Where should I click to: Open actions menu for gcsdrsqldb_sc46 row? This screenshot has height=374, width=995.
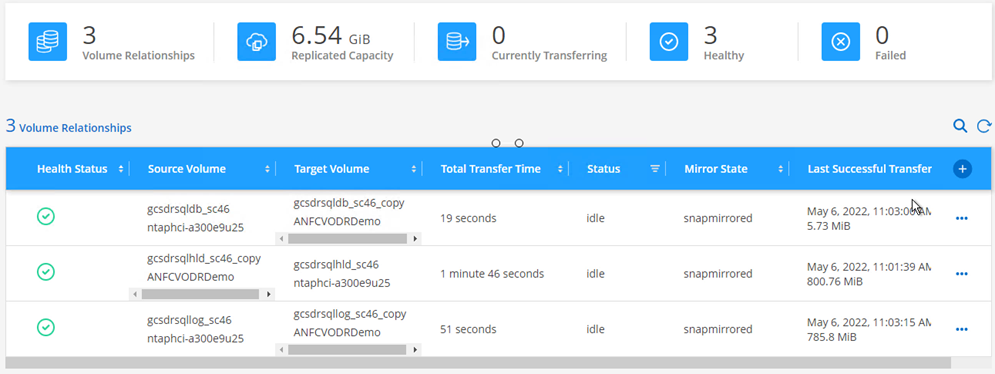[961, 218]
